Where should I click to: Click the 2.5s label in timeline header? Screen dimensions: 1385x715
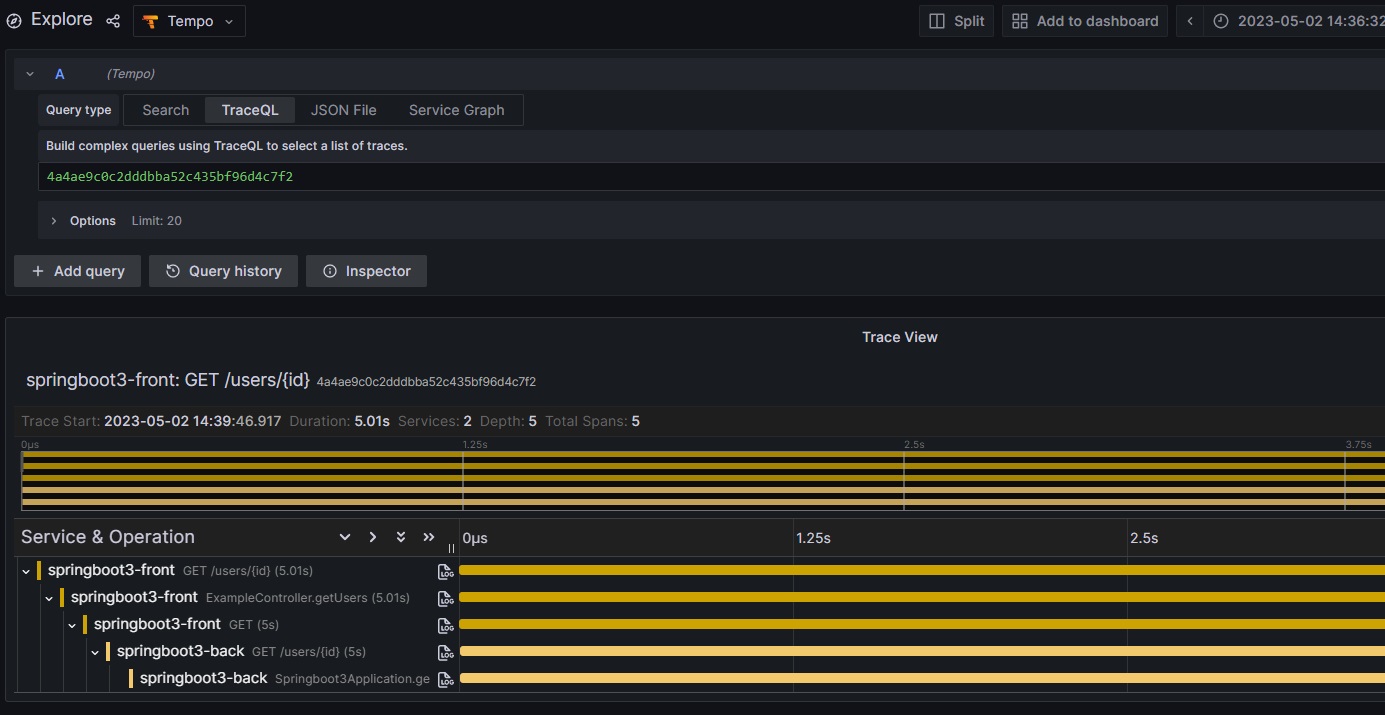(x=1143, y=538)
